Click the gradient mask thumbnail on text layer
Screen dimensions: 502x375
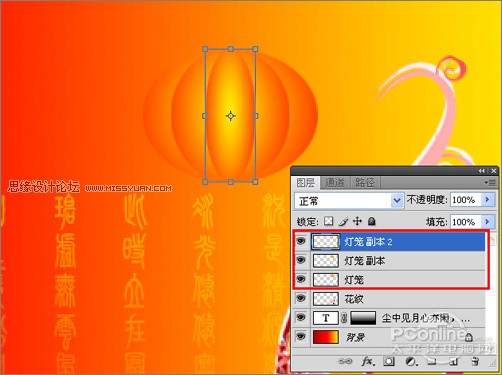[363, 318]
